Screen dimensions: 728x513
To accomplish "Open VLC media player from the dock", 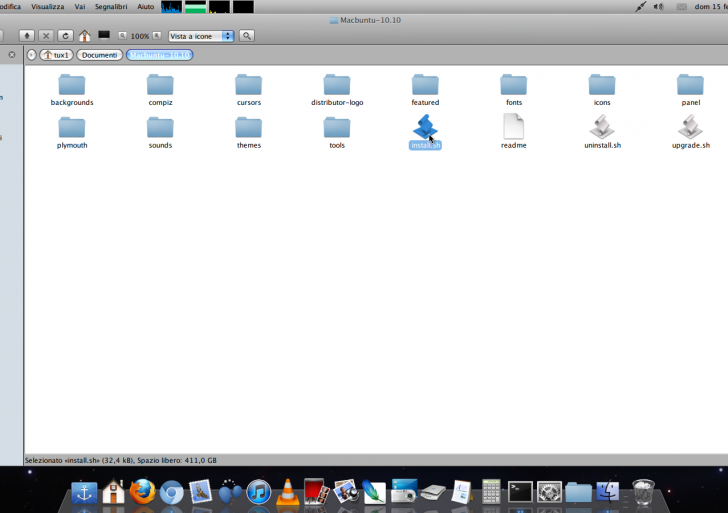I will [288, 491].
